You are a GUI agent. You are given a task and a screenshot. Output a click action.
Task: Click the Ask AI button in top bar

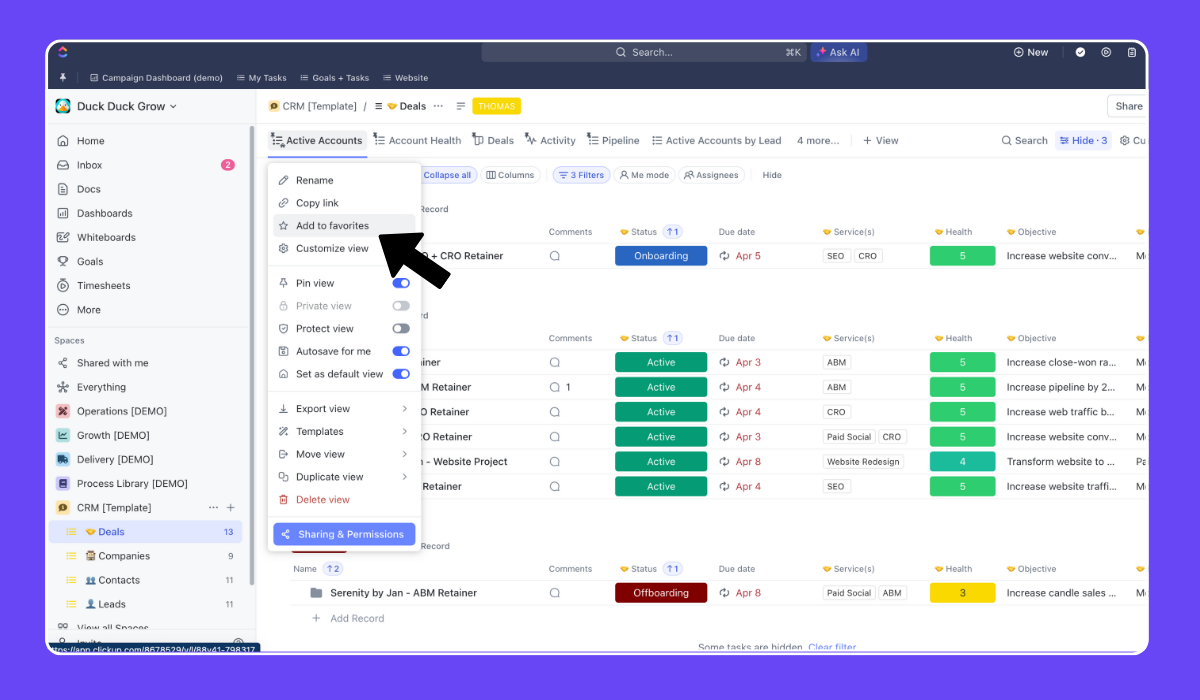pos(838,52)
